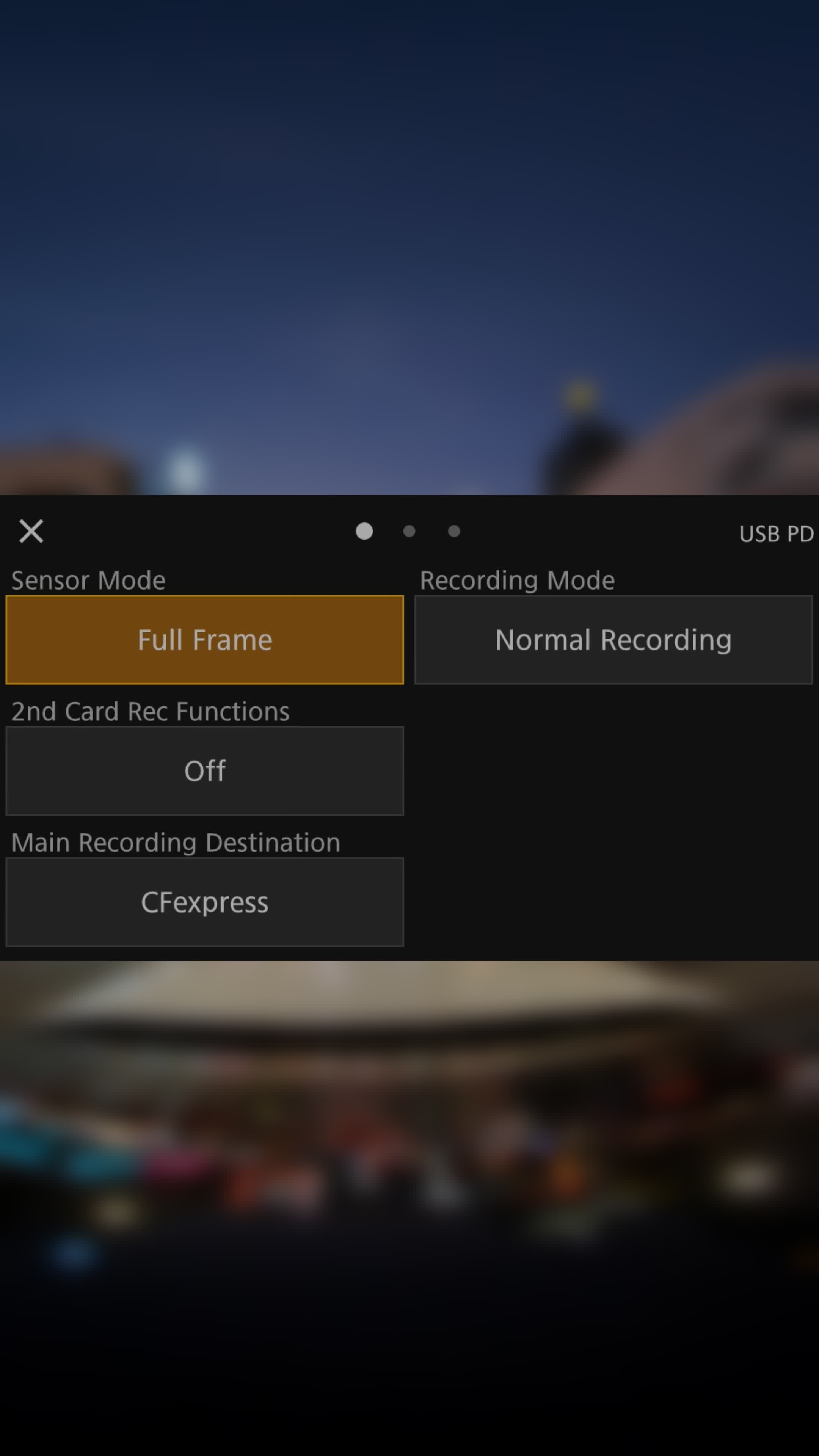The width and height of the screenshot is (819, 1456).
Task: Jump to the third settings page dot
Action: coord(454,531)
